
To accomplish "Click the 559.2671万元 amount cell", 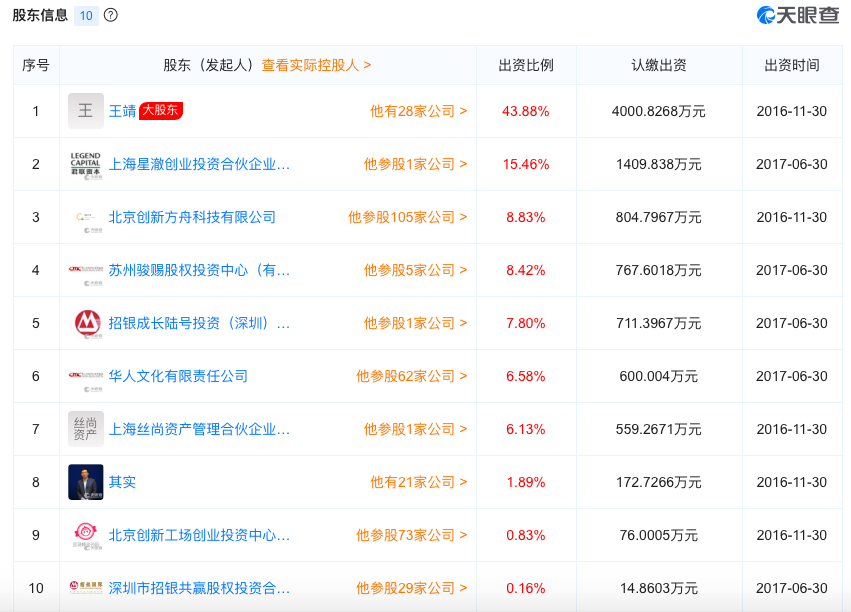I will coord(659,429).
